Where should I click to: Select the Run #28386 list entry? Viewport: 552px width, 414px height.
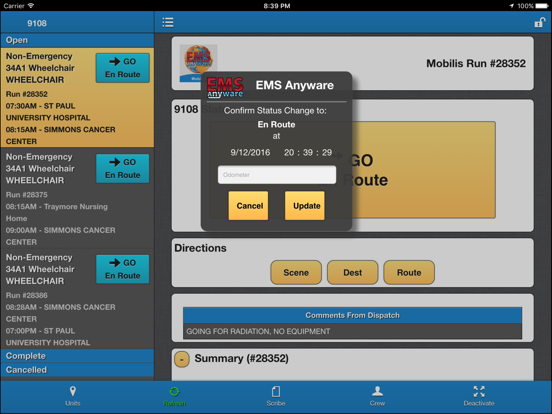point(77,299)
